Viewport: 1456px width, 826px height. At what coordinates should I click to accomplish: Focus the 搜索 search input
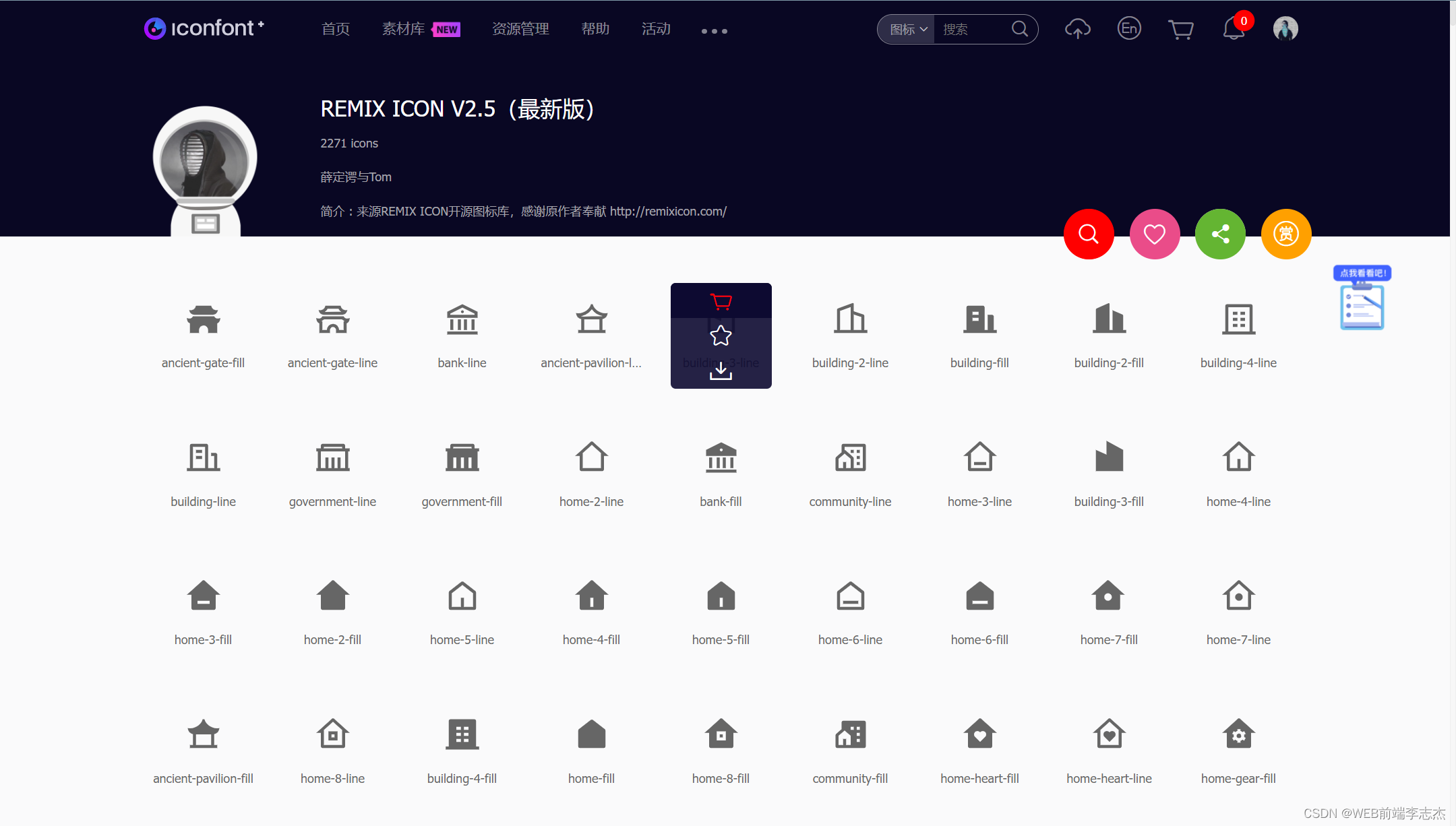click(971, 29)
